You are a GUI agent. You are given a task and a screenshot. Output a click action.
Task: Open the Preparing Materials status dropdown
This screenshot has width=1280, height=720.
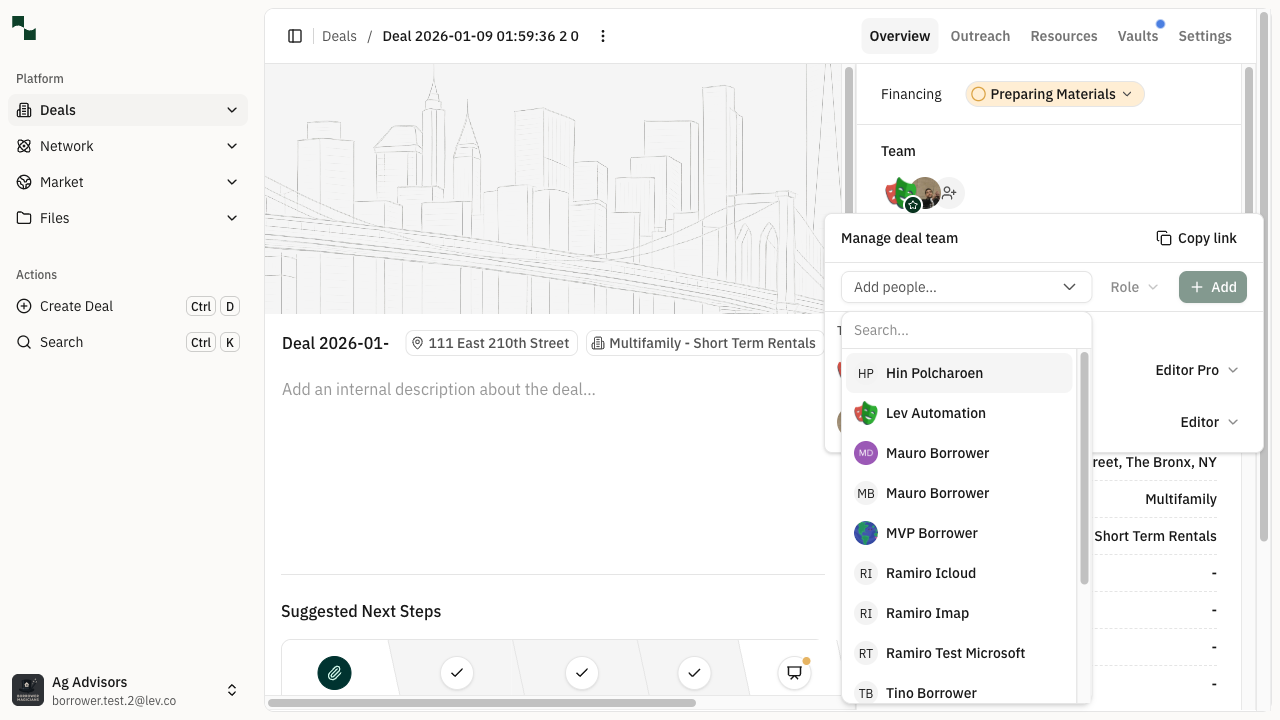[1053, 93]
